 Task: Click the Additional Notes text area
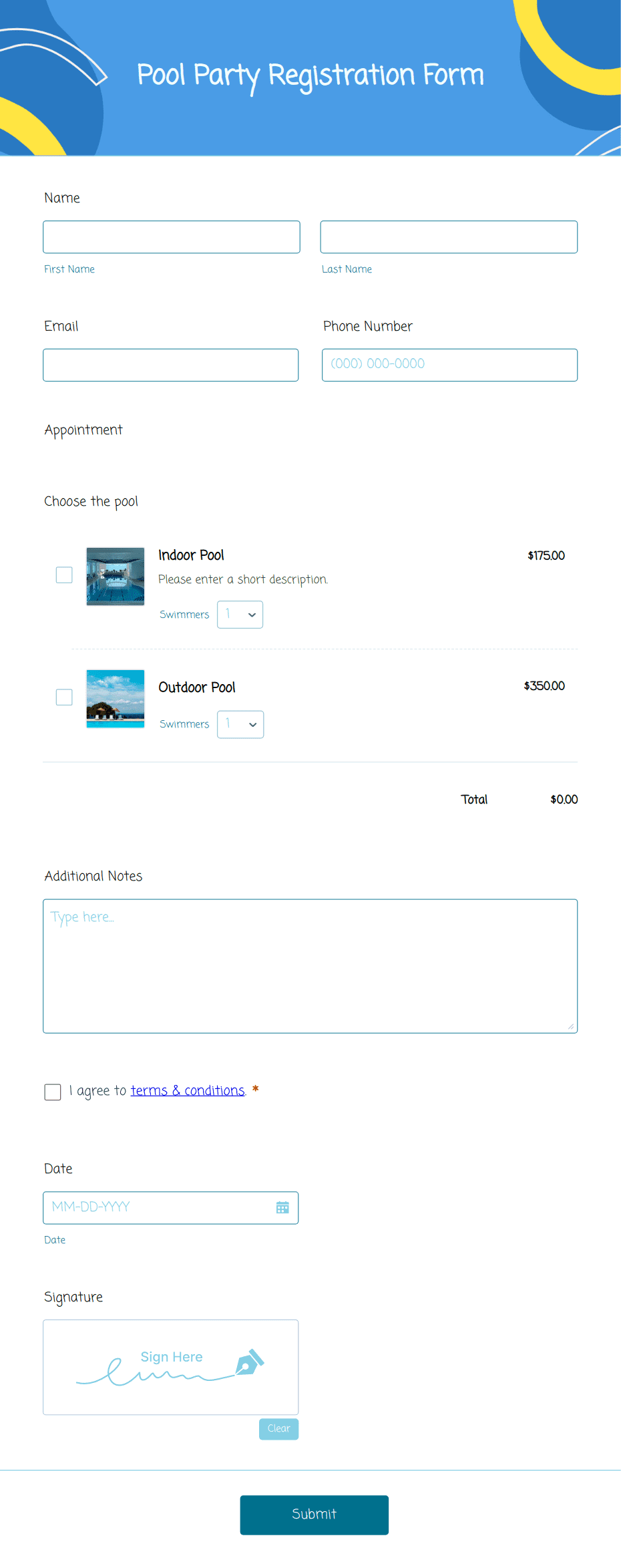pyautogui.click(x=310, y=966)
